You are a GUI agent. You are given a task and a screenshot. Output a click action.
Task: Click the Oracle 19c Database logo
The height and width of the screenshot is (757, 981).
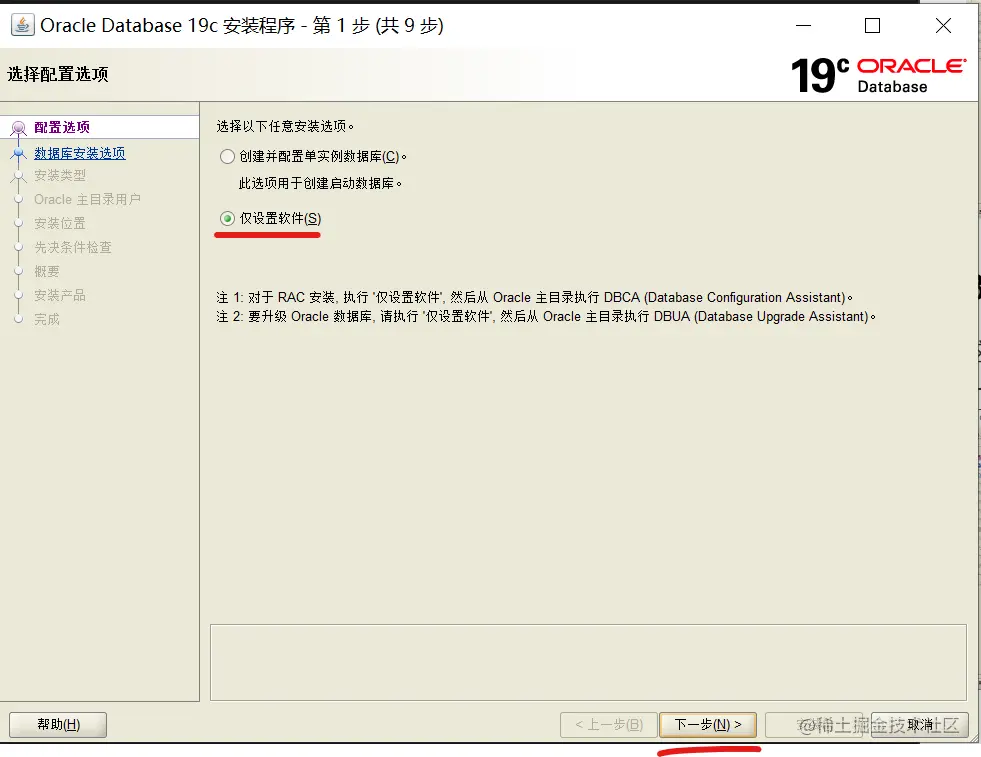click(x=879, y=75)
